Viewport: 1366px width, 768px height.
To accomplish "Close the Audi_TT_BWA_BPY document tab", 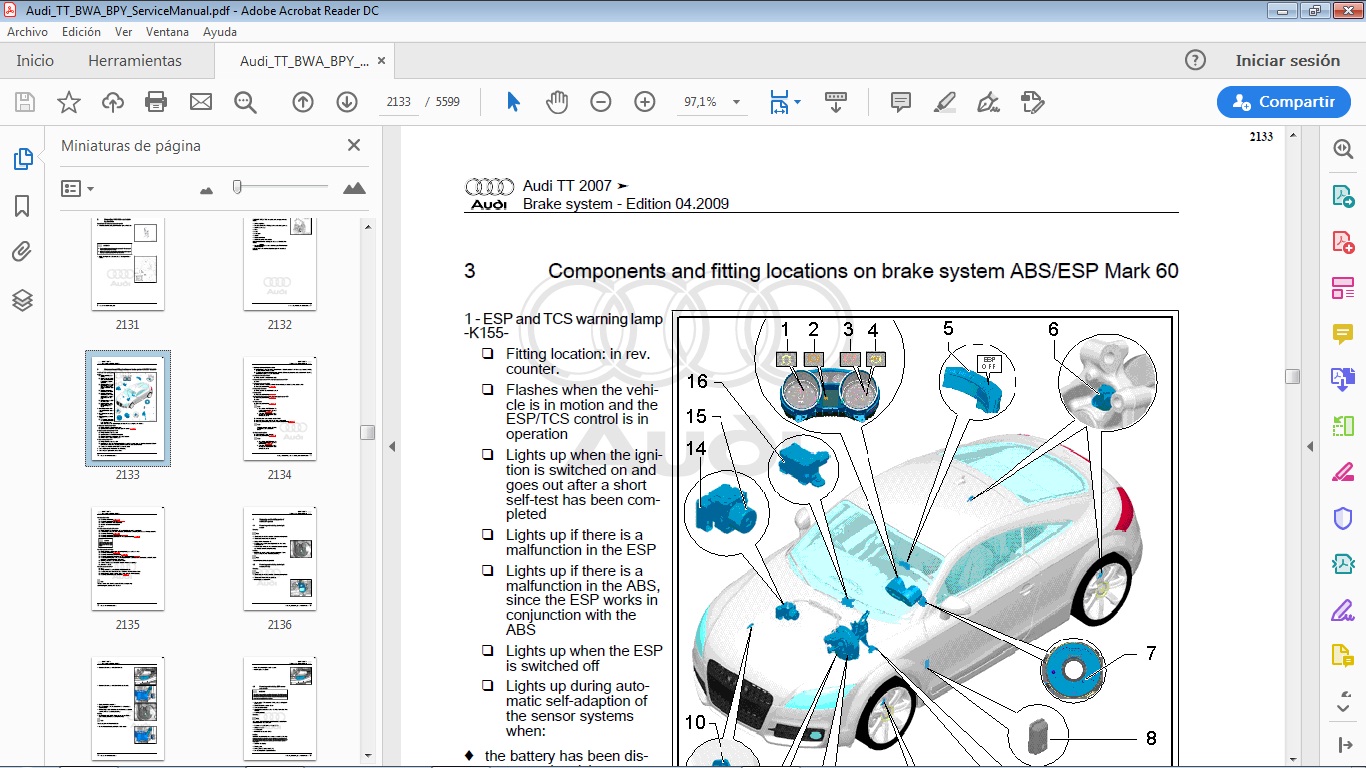I will tap(380, 60).
